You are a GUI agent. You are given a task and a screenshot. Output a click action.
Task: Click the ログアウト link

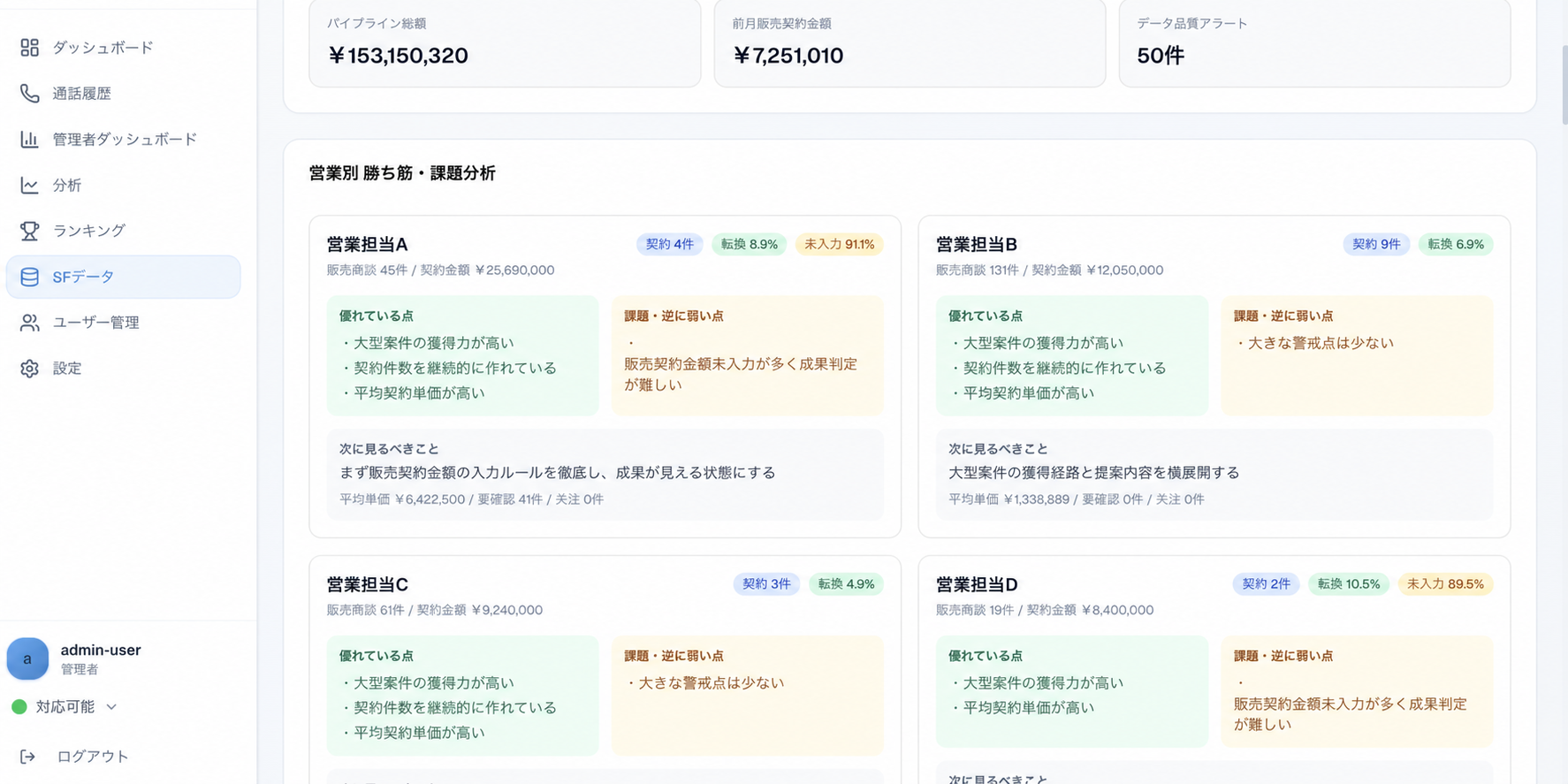tap(93, 757)
